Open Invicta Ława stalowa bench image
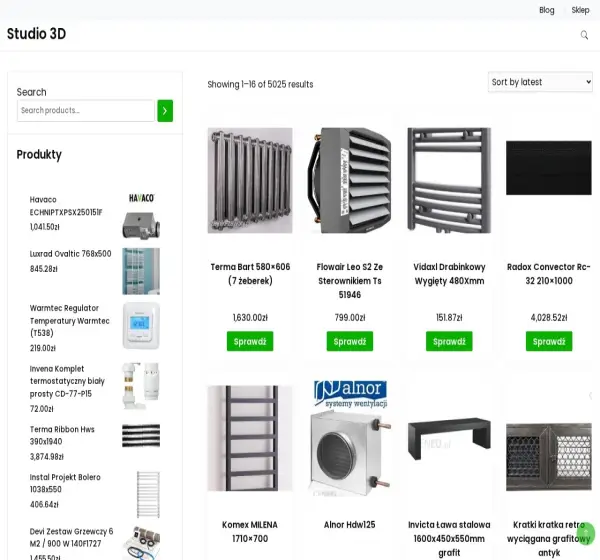The height and width of the screenshot is (560, 600). [x=449, y=439]
